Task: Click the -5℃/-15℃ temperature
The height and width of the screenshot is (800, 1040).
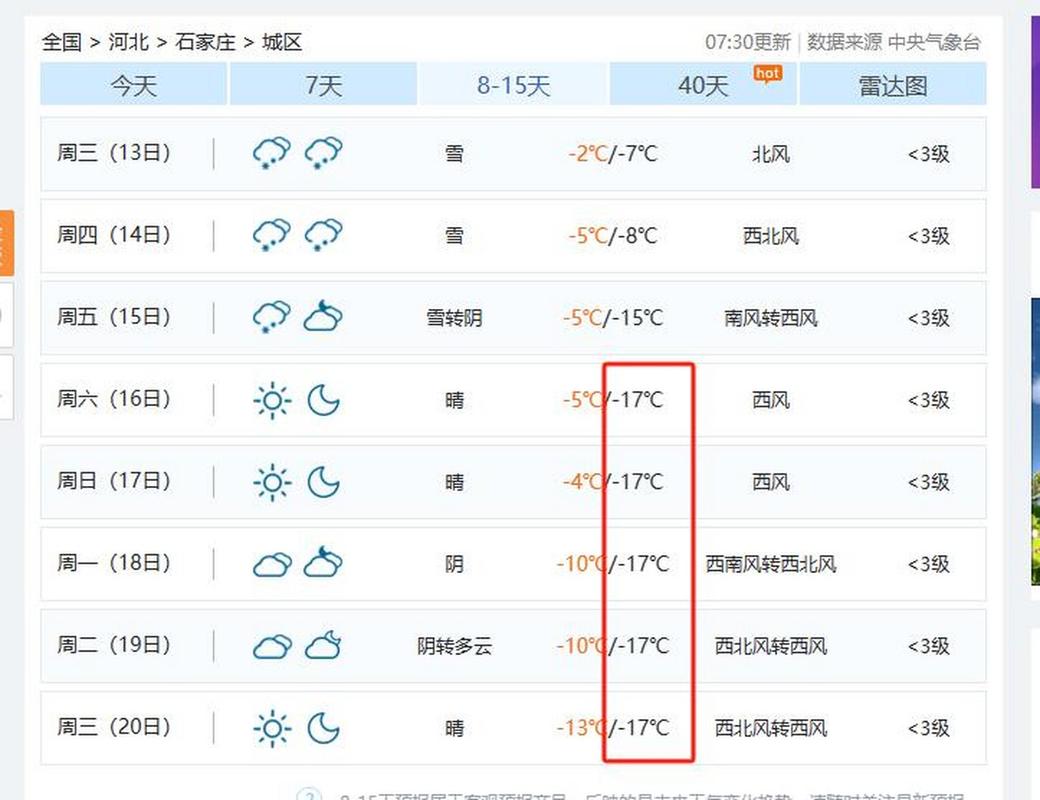Action: pyautogui.click(x=613, y=318)
